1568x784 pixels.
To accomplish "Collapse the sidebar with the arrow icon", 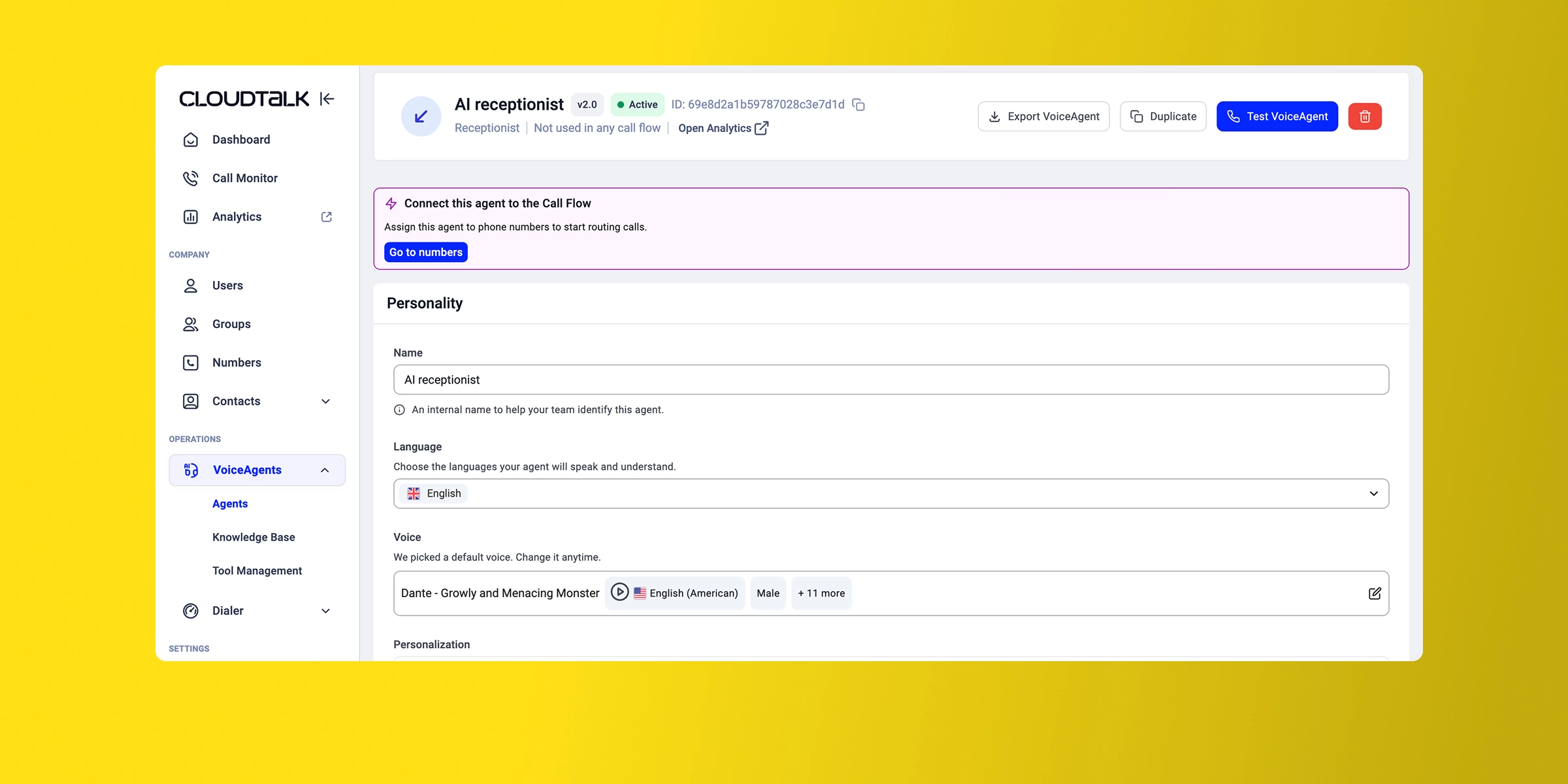I will [x=327, y=99].
